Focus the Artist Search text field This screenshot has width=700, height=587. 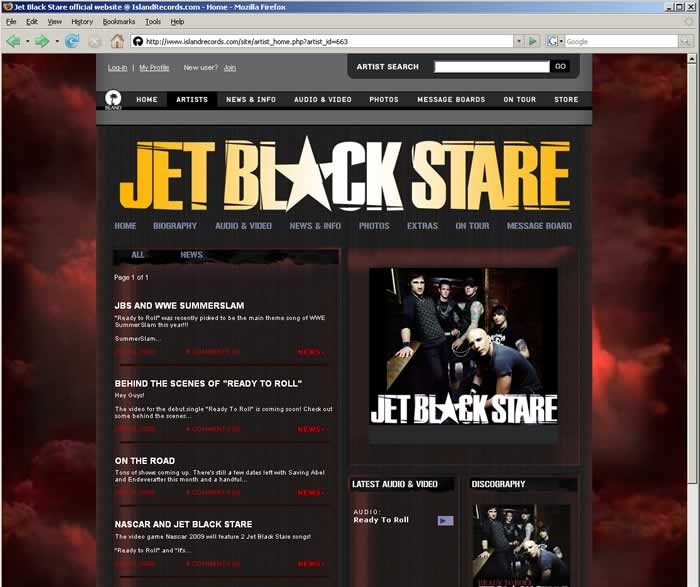[492, 67]
